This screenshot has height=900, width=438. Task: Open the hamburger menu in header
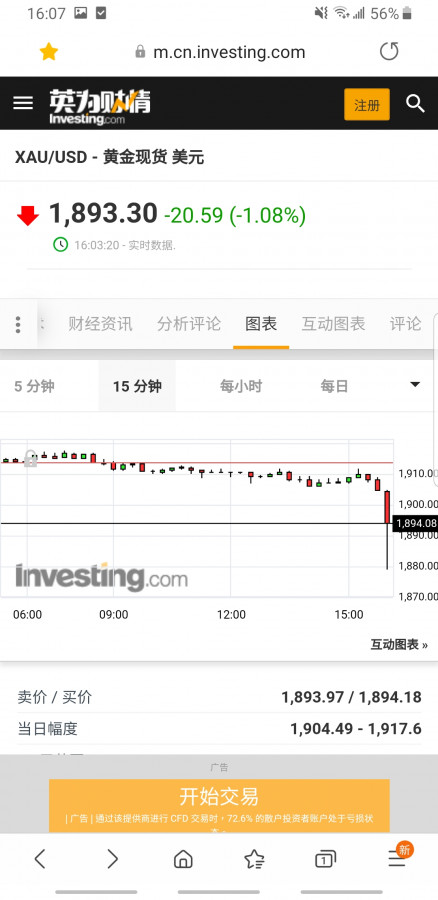(23, 103)
